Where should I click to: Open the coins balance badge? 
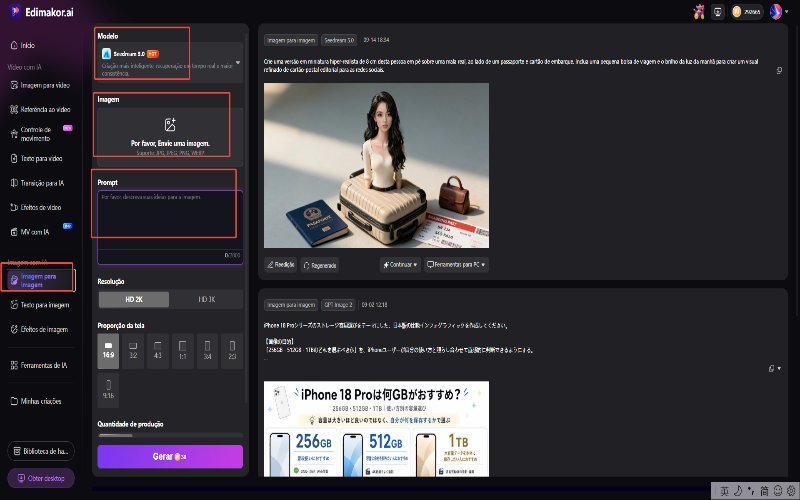point(747,12)
